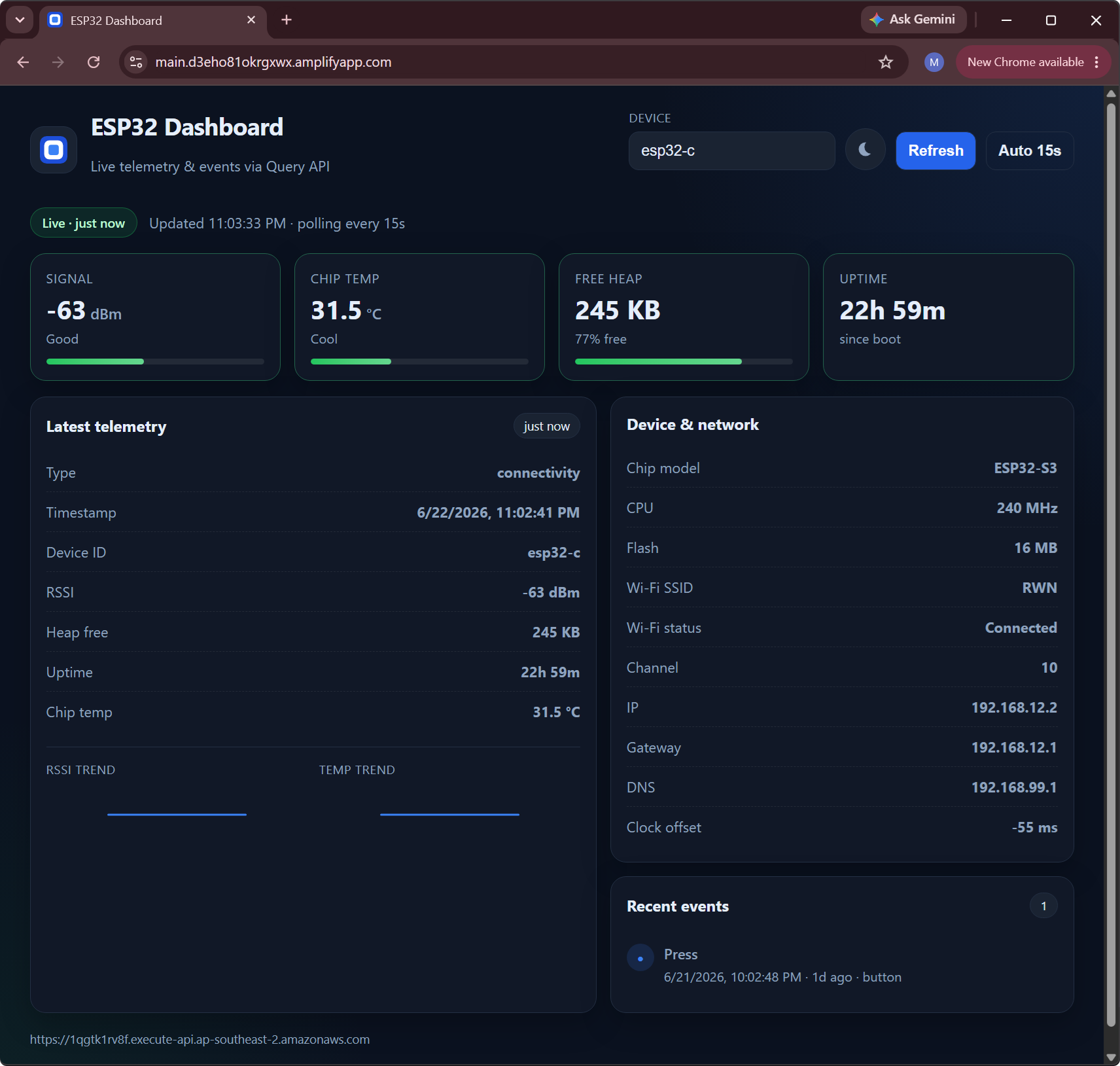Screen dimensions: 1120x1066
Task: Toggle the Auto 15s polling button
Action: tap(1030, 151)
